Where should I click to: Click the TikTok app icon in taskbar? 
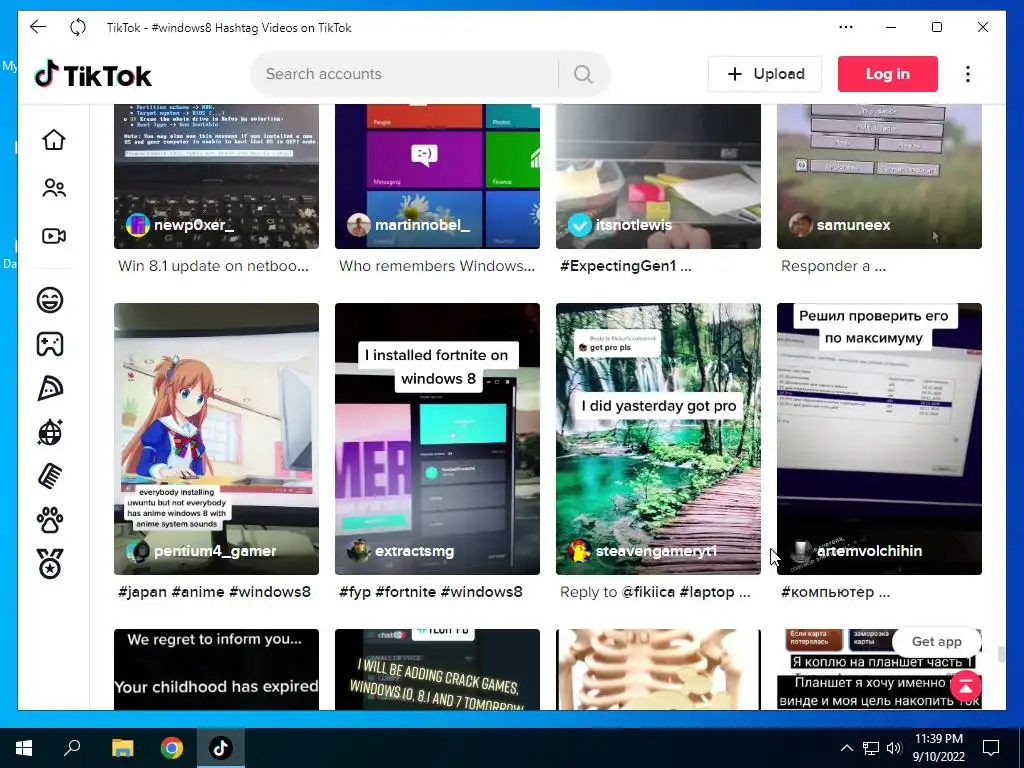click(x=221, y=748)
